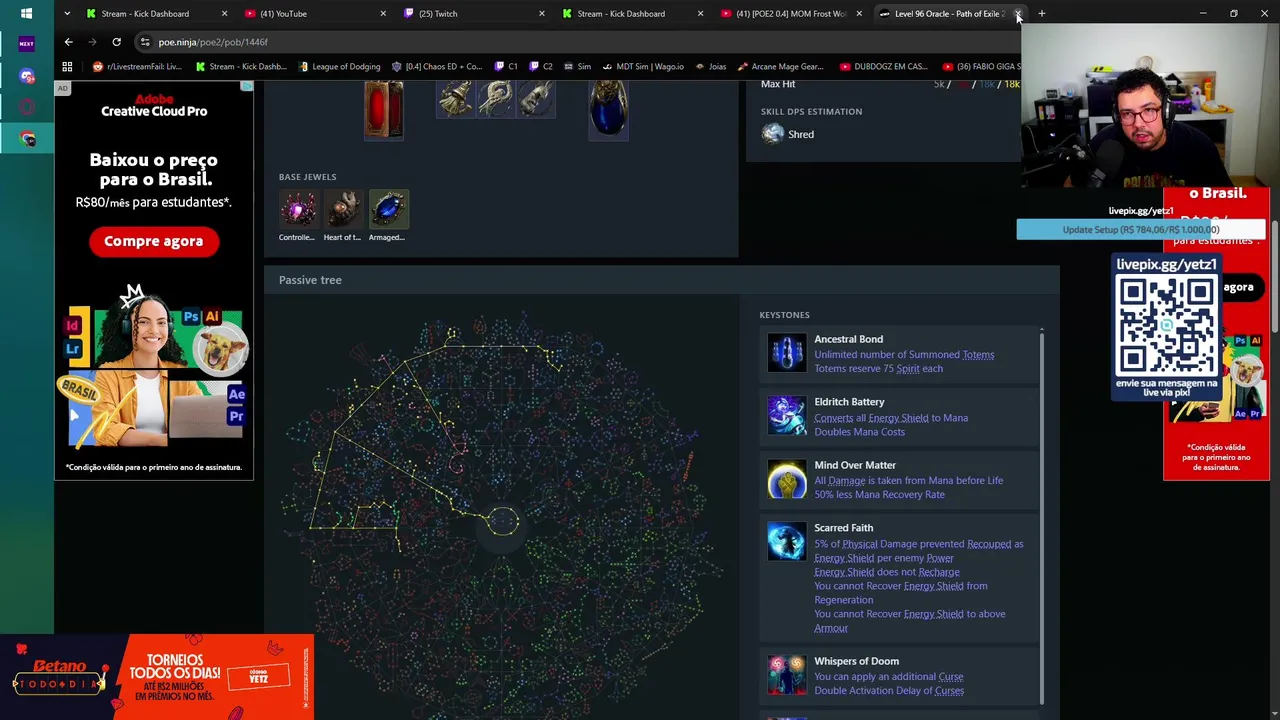The height and width of the screenshot is (720, 1280).
Task: Open the tab search dropdown arrow
Action: (x=66, y=14)
